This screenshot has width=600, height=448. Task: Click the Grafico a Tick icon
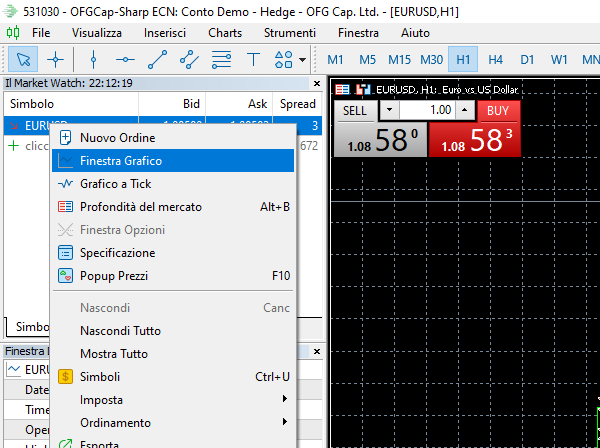click(x=65, y=184)
